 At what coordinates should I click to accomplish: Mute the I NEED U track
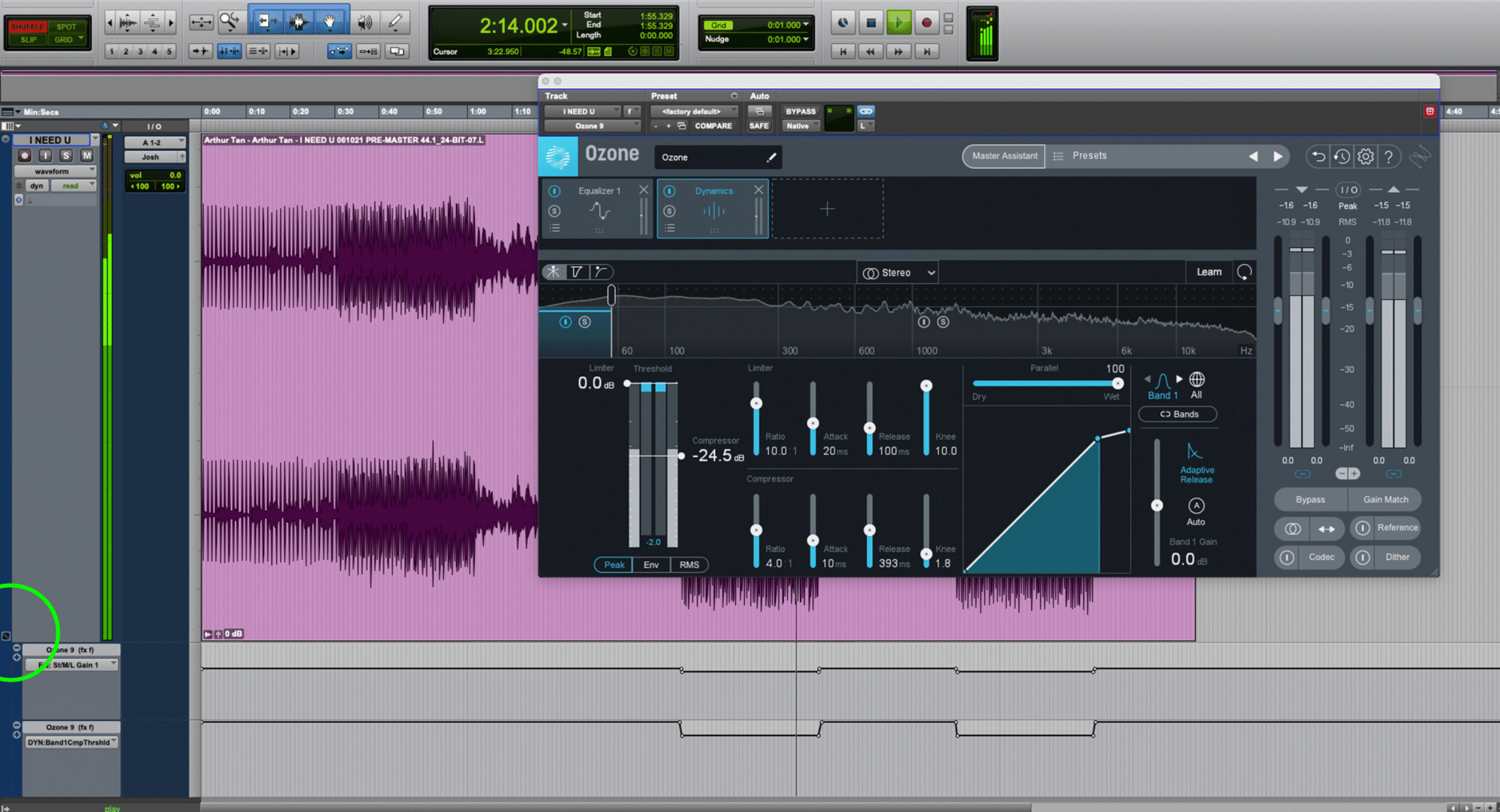pos(86,155)
